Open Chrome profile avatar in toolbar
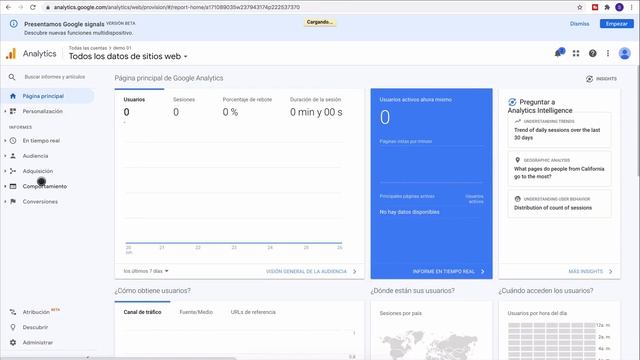This screenshot has width=640, height=360. tap(619, 7)
